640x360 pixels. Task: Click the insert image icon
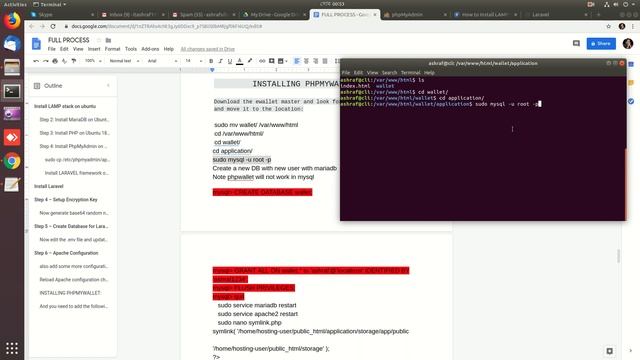[282, 61]
